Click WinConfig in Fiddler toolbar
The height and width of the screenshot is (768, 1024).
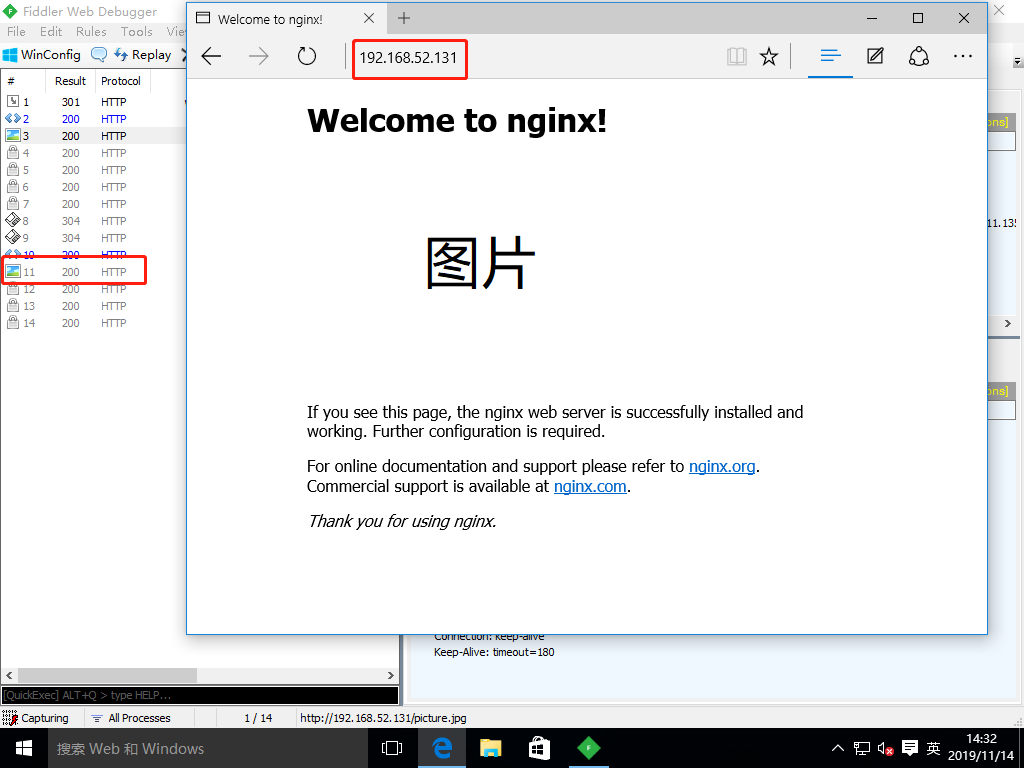42,55
